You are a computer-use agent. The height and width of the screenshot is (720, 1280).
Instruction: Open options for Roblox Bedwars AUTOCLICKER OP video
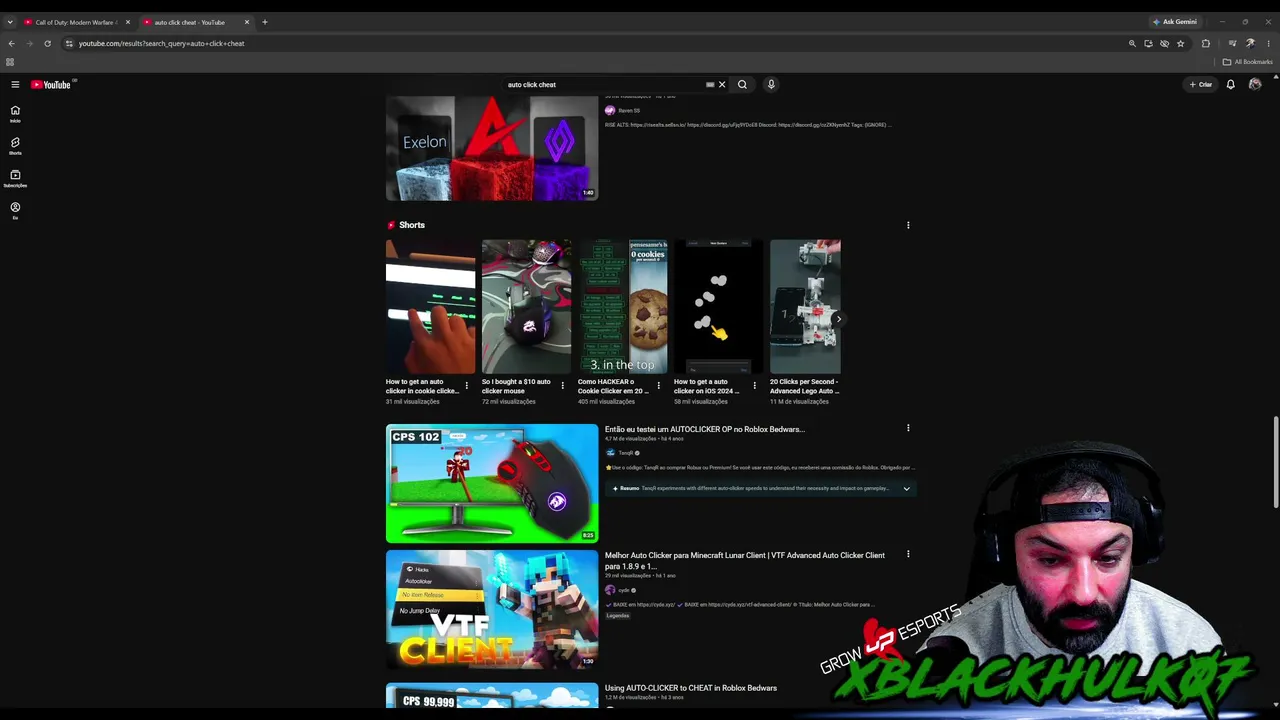pyautogui.click(x=908, y=429)
